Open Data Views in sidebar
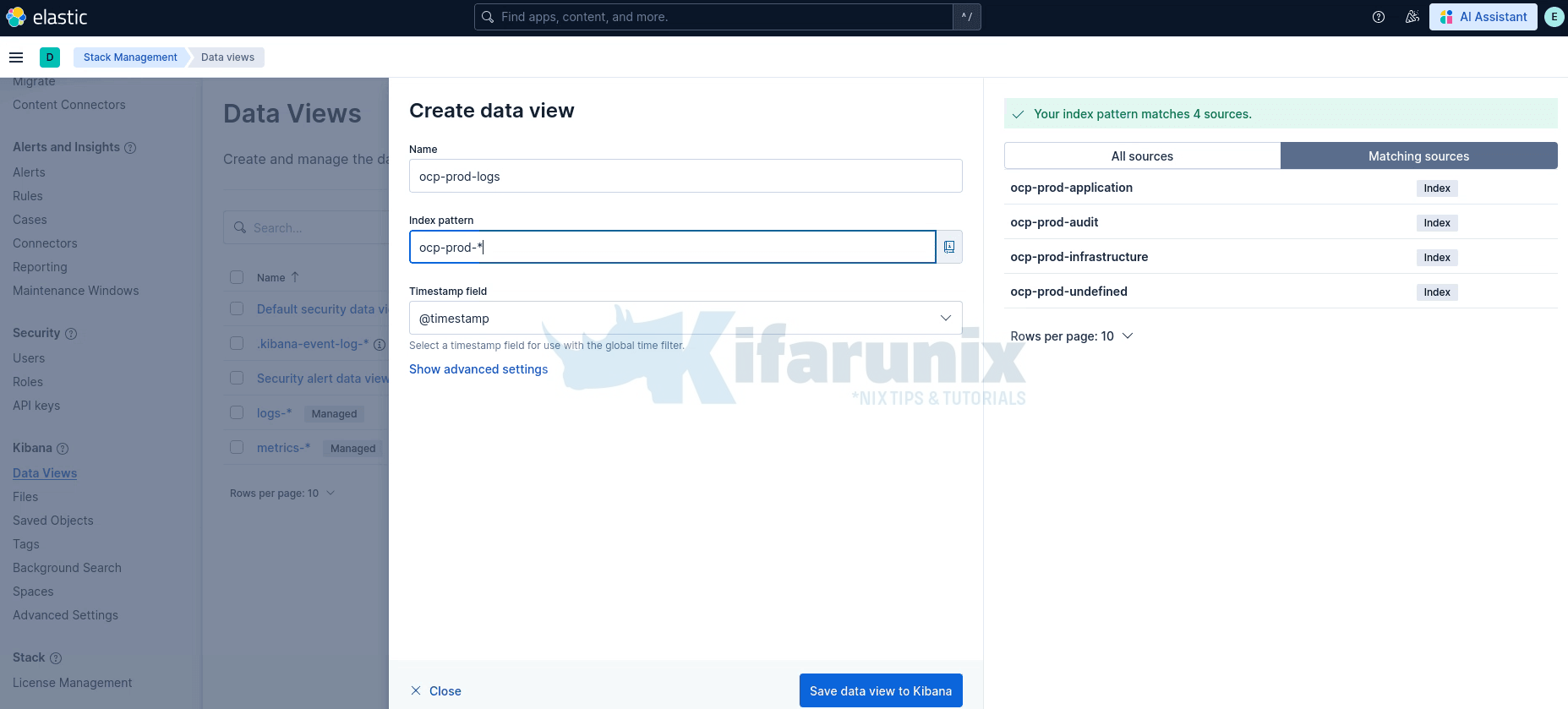1568x709 pixels. pyautogui.click(x=45, y=473)
